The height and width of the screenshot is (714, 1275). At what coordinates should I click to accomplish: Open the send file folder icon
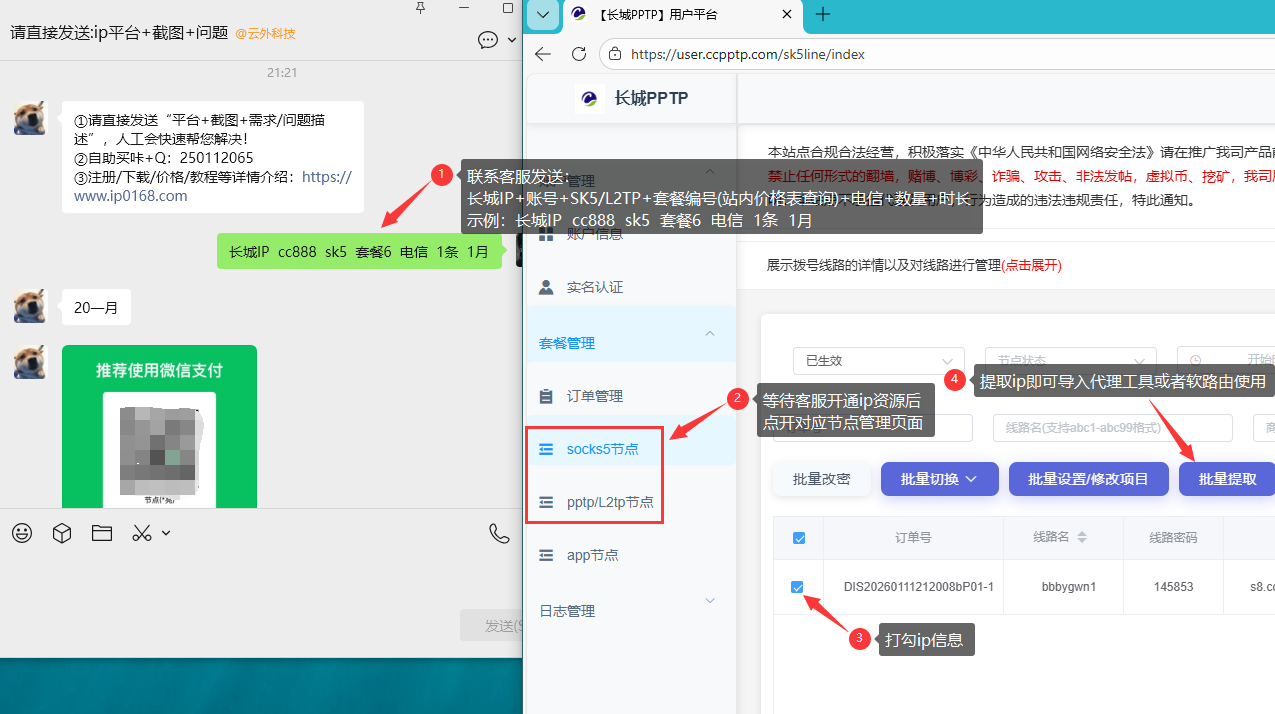(x=102, y=533)
